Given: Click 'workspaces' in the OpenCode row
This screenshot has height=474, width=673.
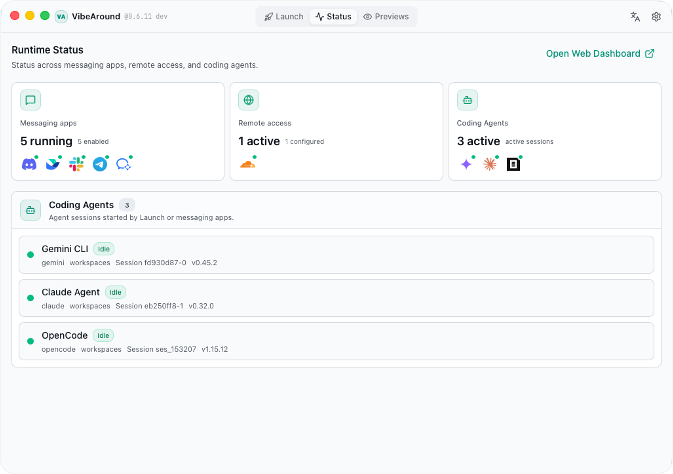Looking at the screenshot, I should click(101, 349).
